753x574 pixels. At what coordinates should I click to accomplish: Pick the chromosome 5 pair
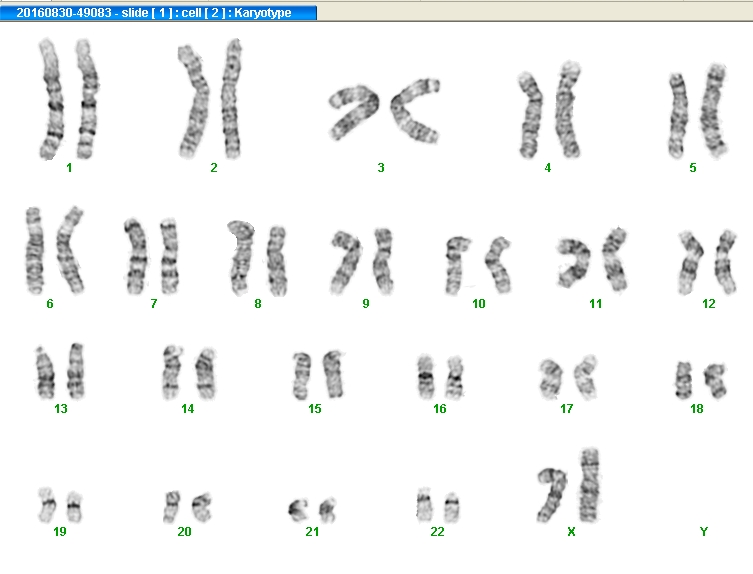pos(696,112)
